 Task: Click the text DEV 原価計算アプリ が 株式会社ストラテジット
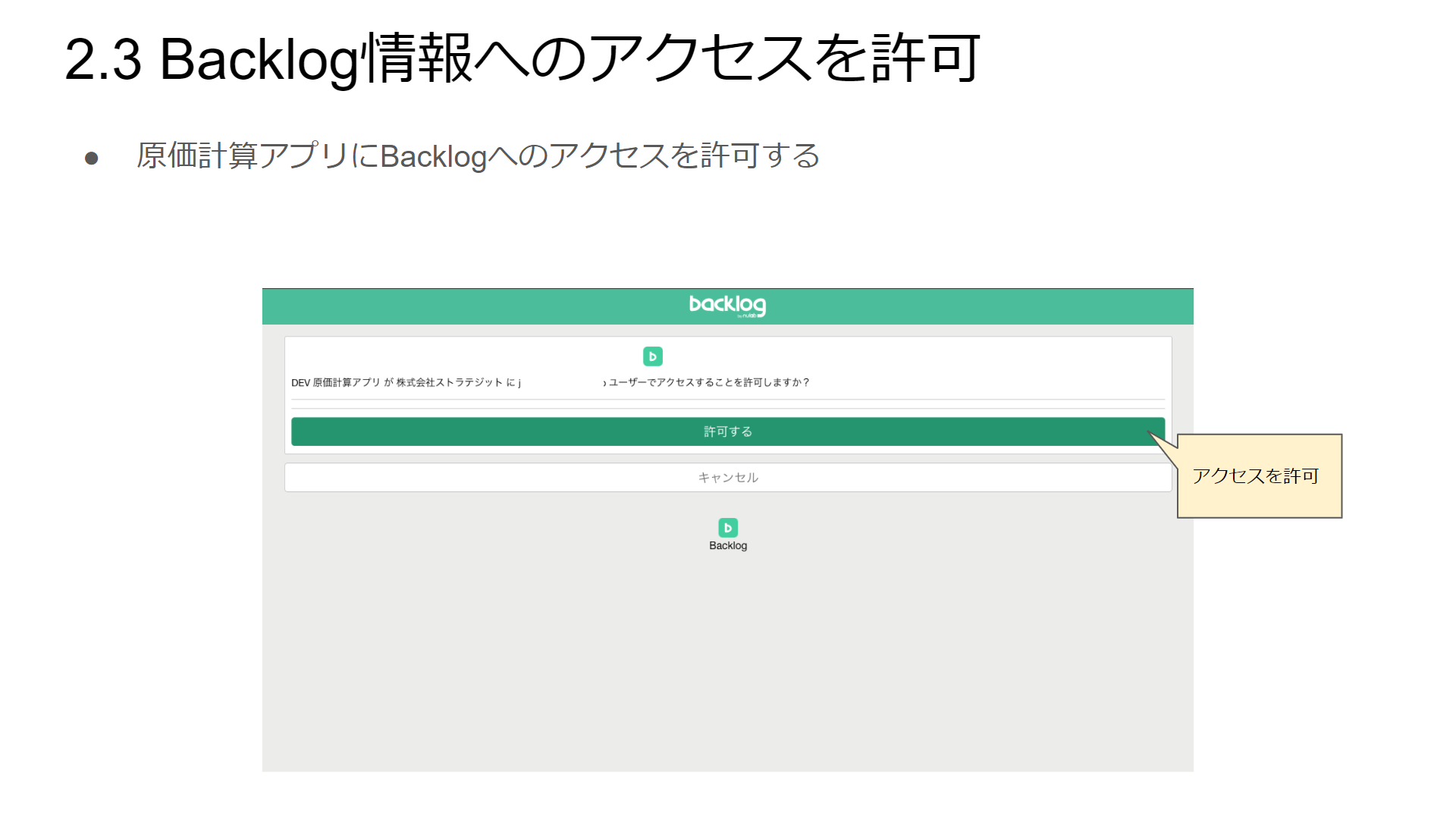coord(397,383)
